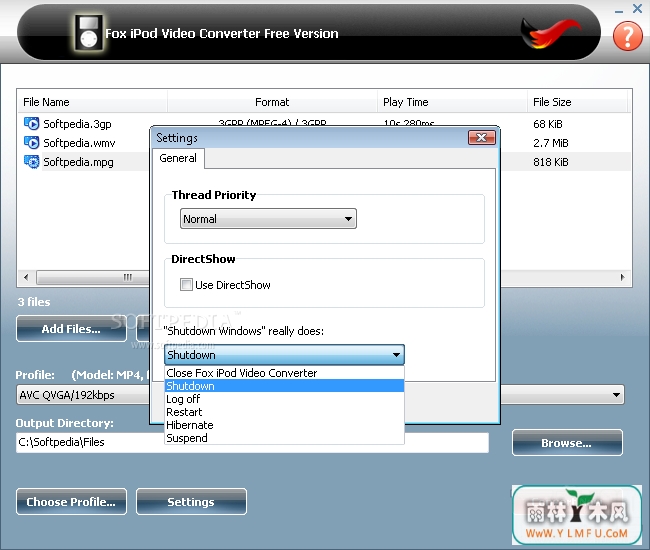Enable the Use DirectShow checkbox
The height and width of the screenshot is (550, 650).
coord(186,285)
